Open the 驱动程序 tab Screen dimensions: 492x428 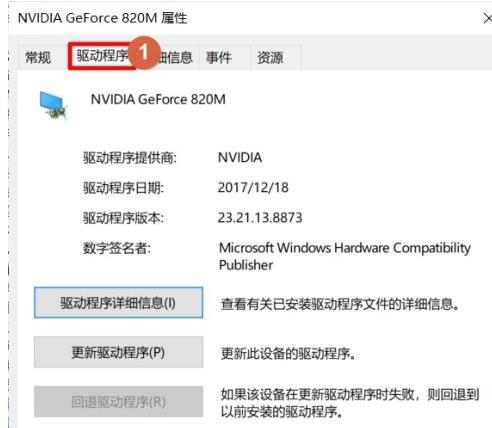[102, 56]
